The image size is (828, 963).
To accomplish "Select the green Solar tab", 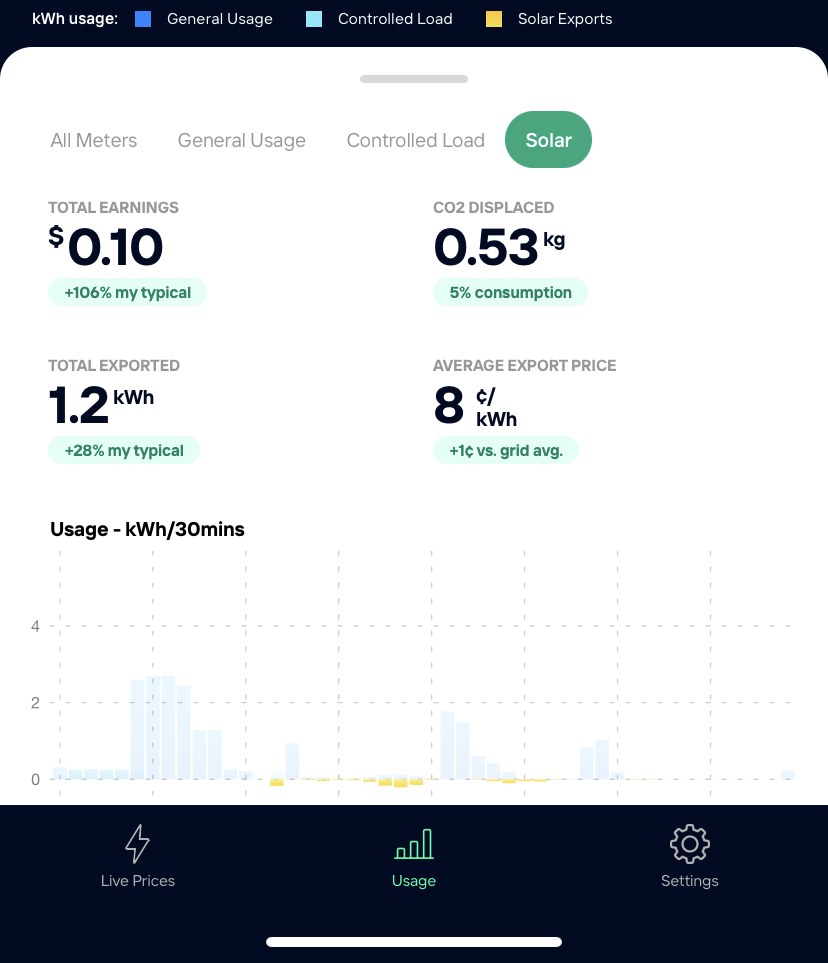I will coord(549,140).
